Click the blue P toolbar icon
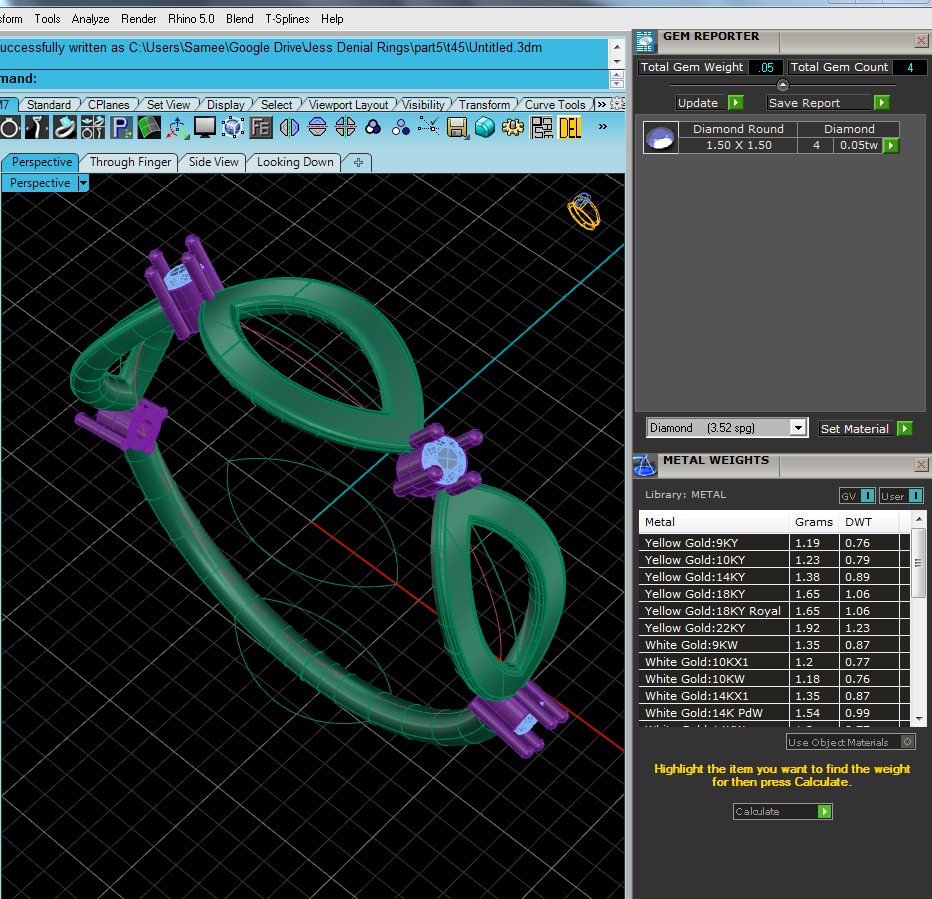 click(121, 127)
